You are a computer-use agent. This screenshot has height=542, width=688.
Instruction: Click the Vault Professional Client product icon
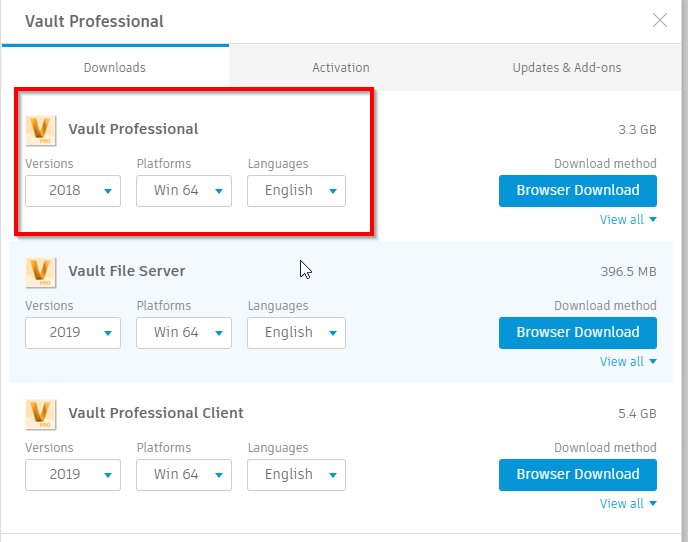coord(40,414)
